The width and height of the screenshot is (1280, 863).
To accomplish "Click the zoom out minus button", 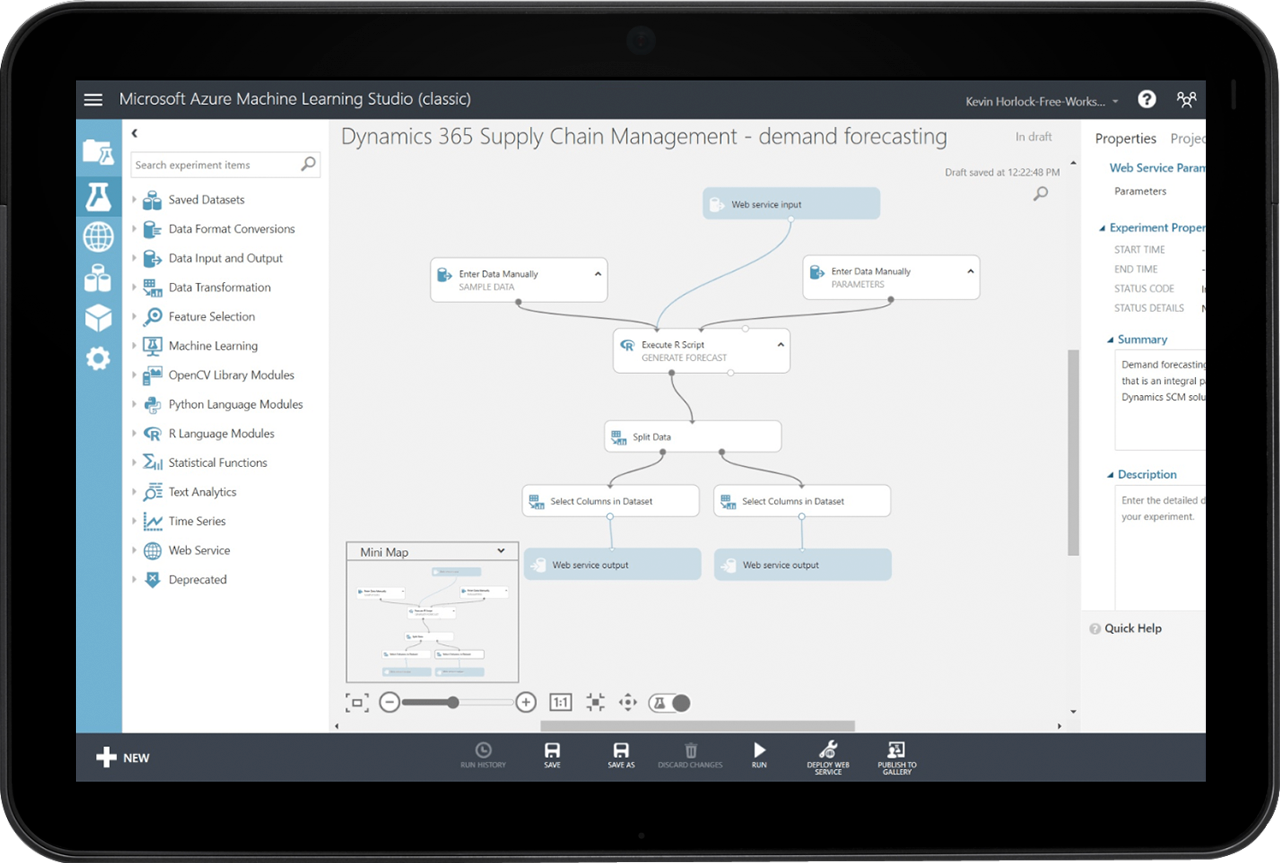I will pyautogui.click(x=390, y=703).
